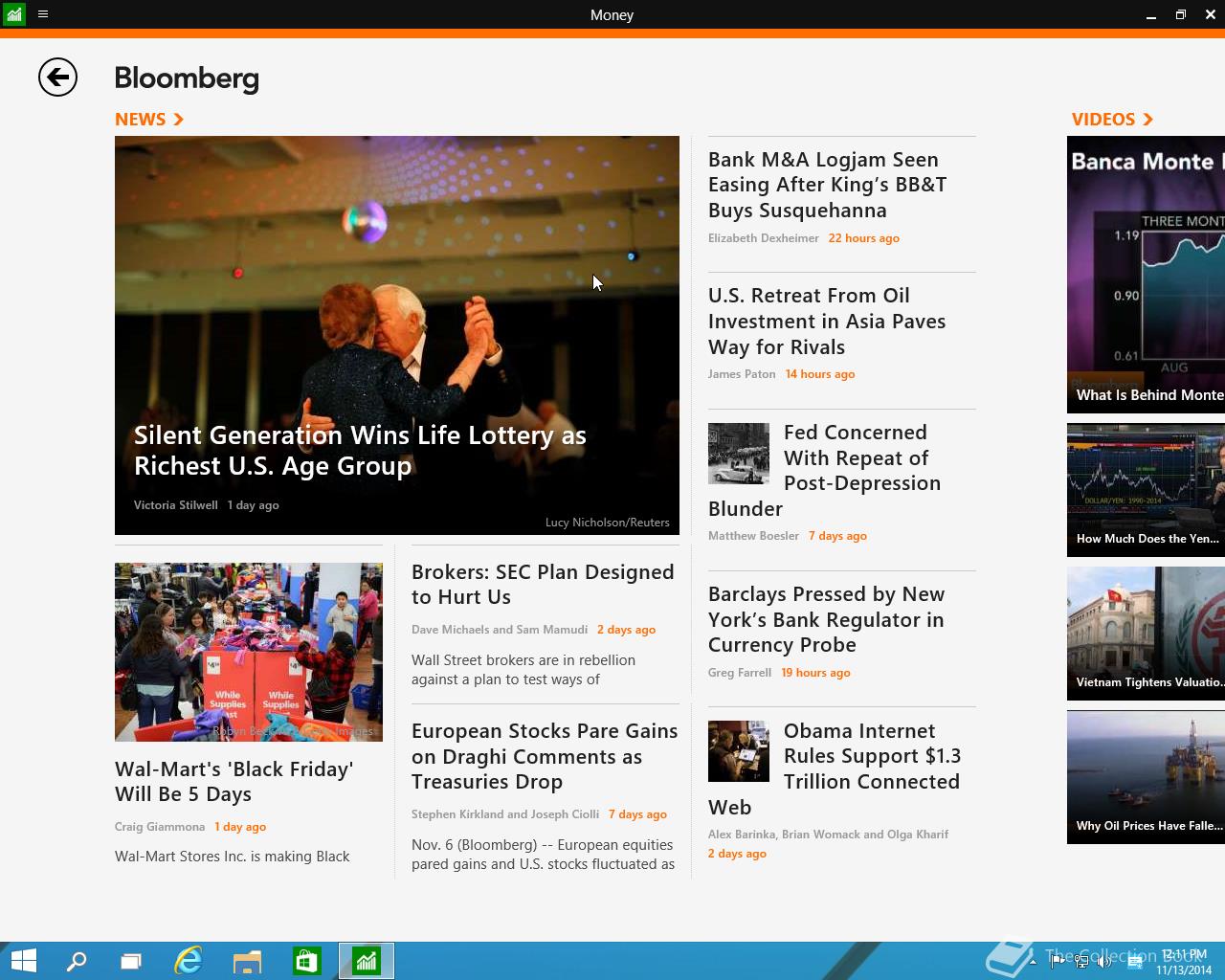Play the Vietnam Tightens Valuation video

(1147, 634)
